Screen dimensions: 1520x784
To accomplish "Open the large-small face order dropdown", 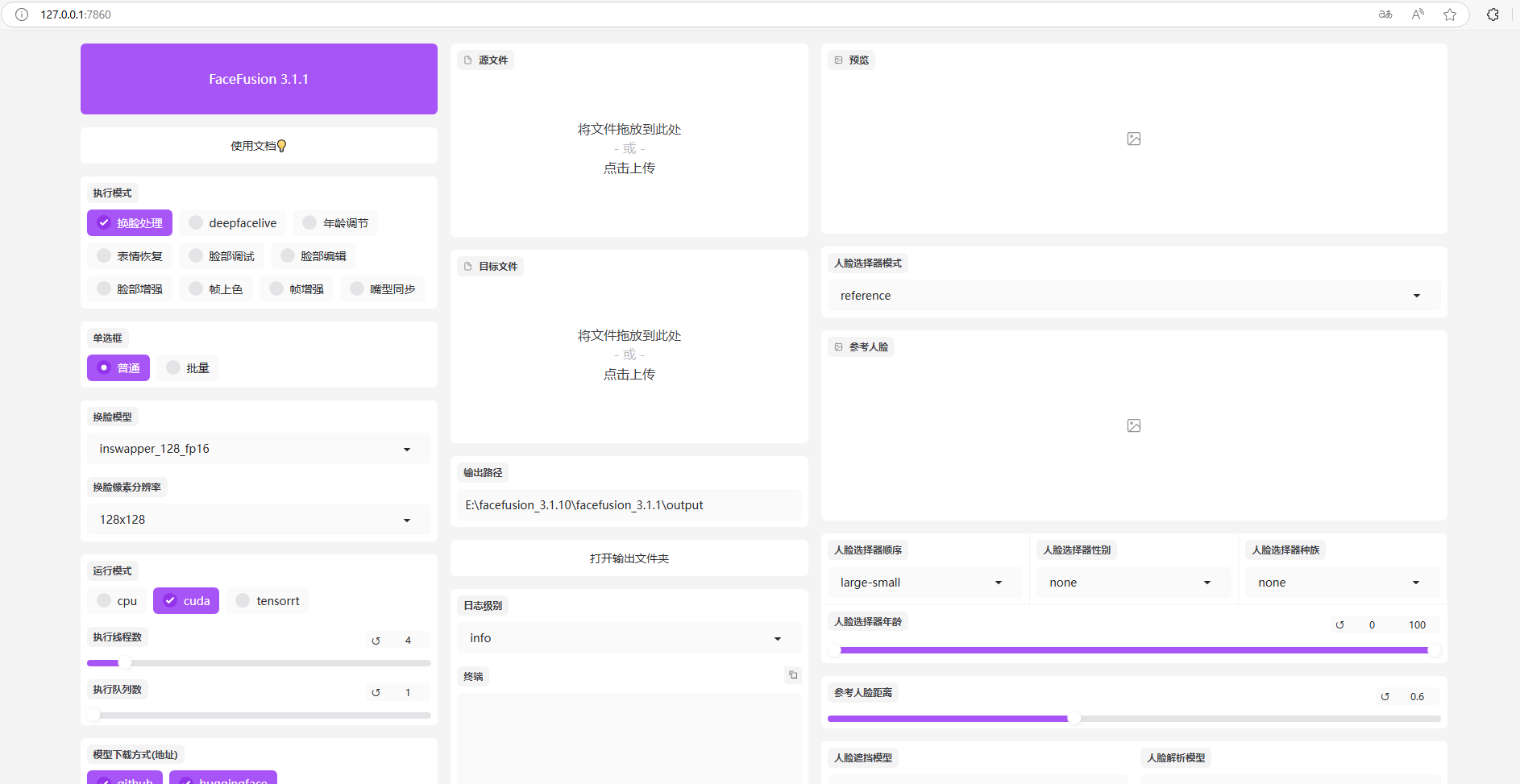I will pos(924,583).
